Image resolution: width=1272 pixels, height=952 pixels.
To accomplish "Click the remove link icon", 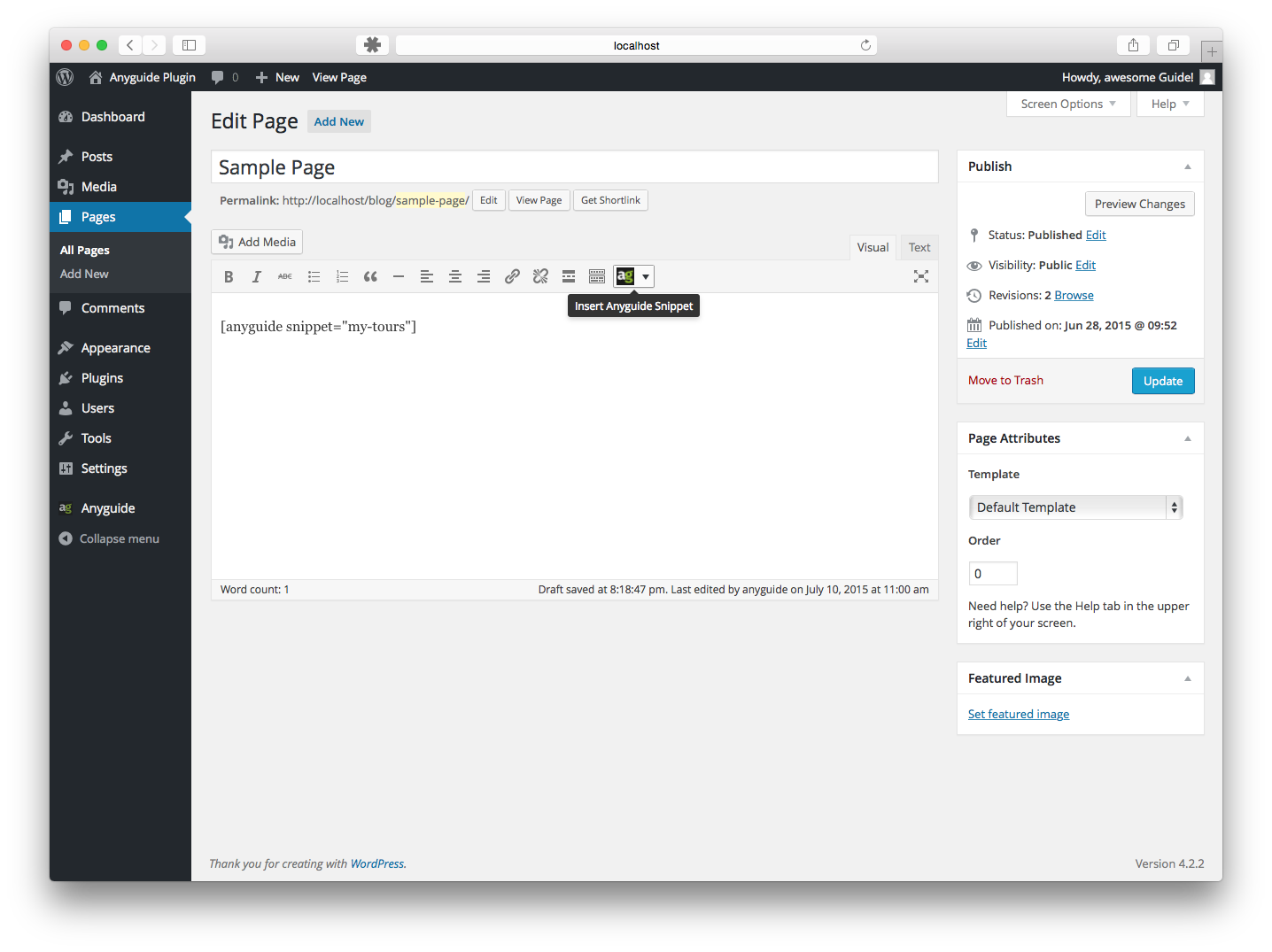I will 540,276.
